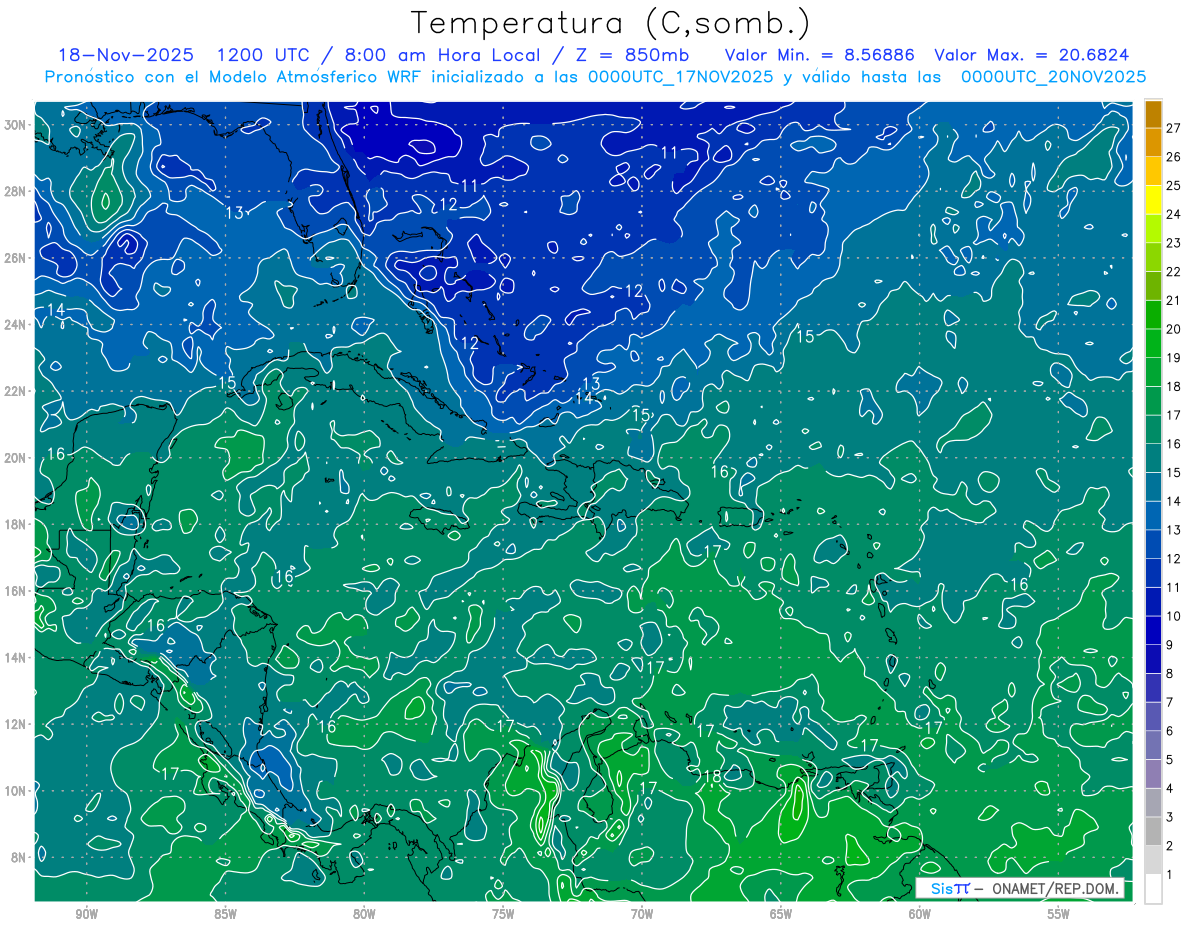1200x927 pixels.
Task: Click legend value "20" on the color scale
Action: coord(1173,329)
